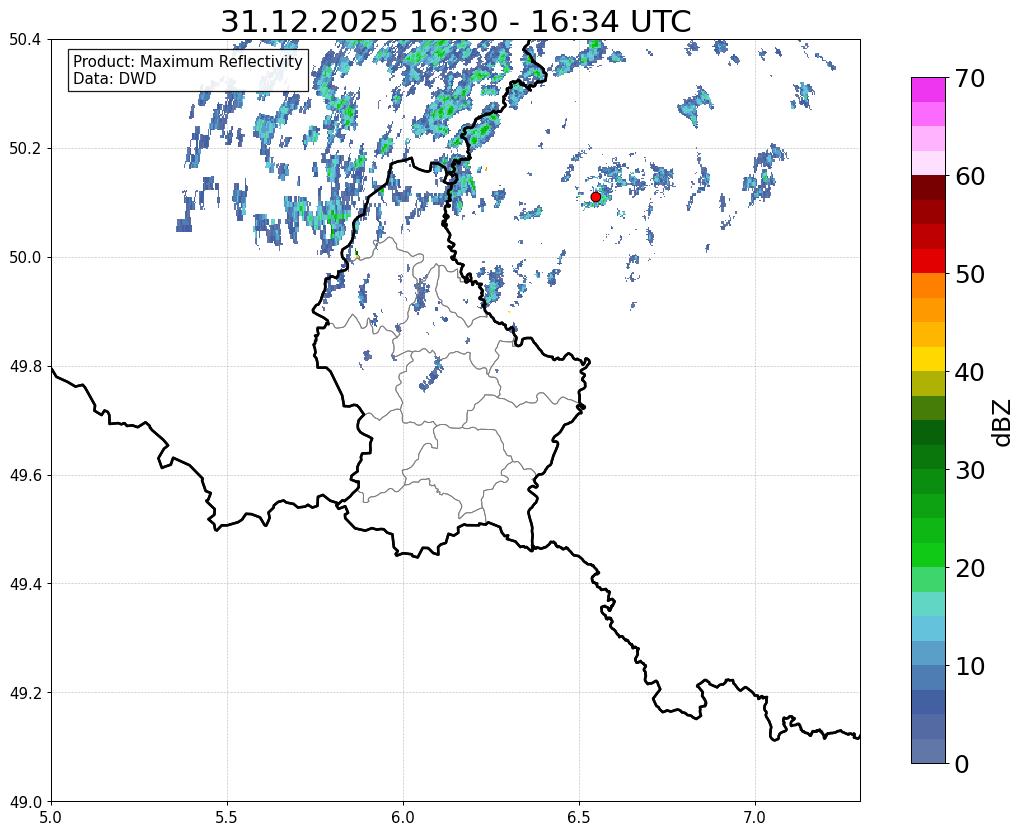1023x834 pixels.
Task: Click colorbar tick label 20
Action: [x=969, y=568]
